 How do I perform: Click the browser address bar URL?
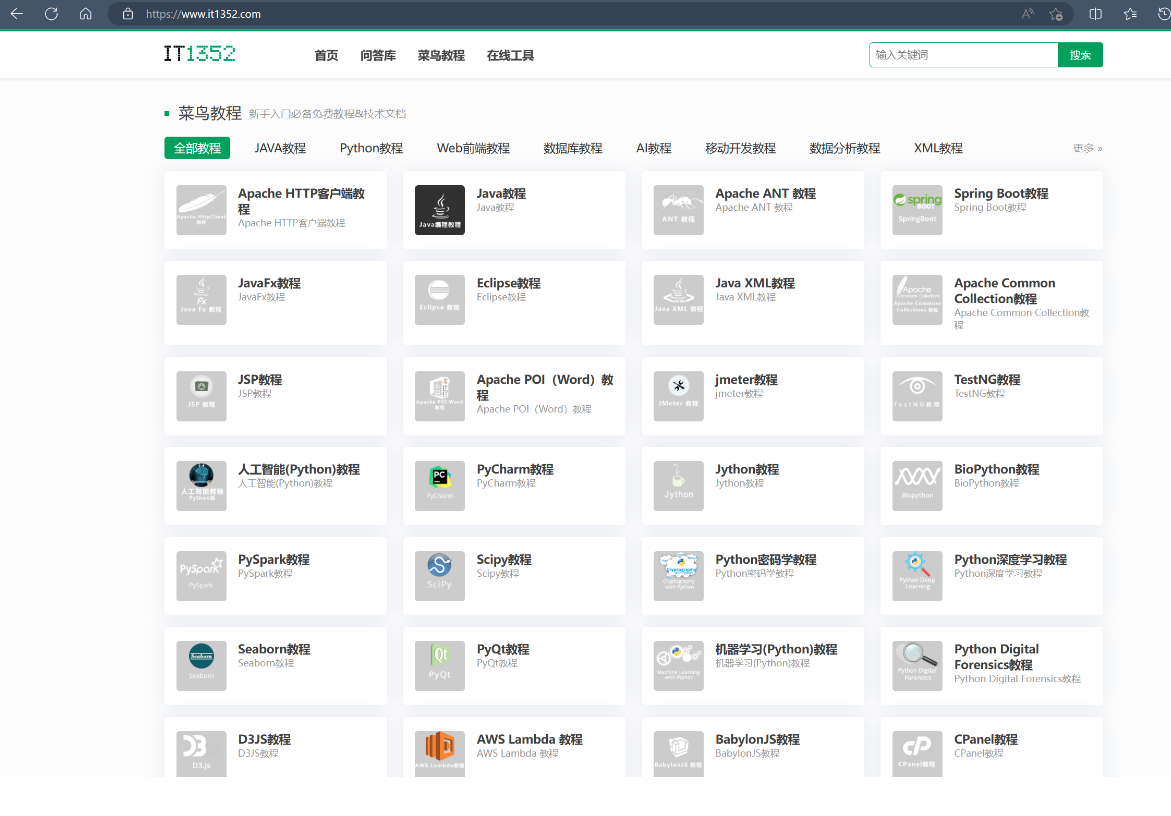click(203, 14)
